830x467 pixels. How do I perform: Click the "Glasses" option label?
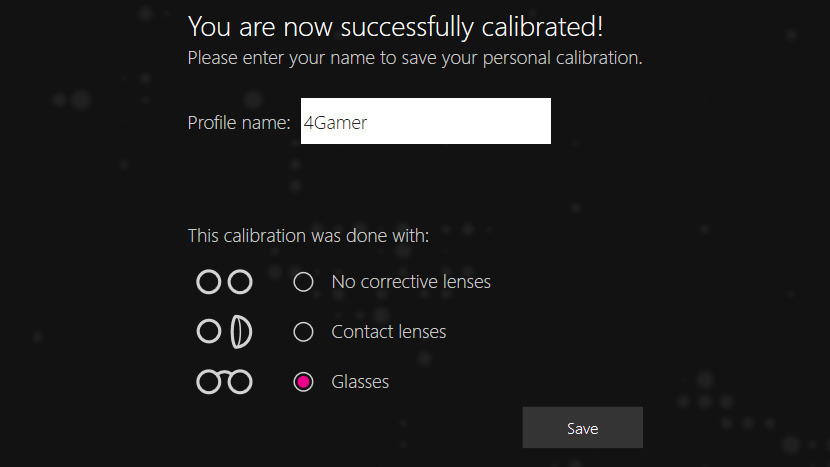360,381
